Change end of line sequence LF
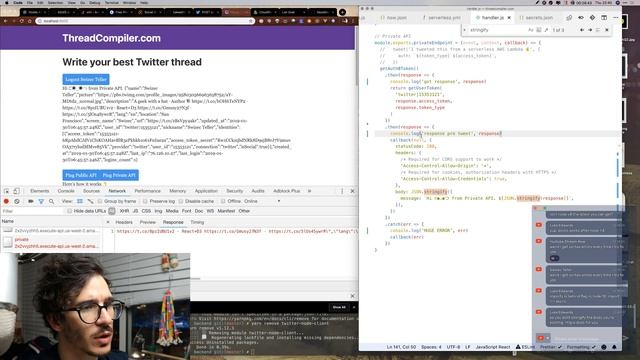This screenshot has height=360, width=640. coord(468,347)
